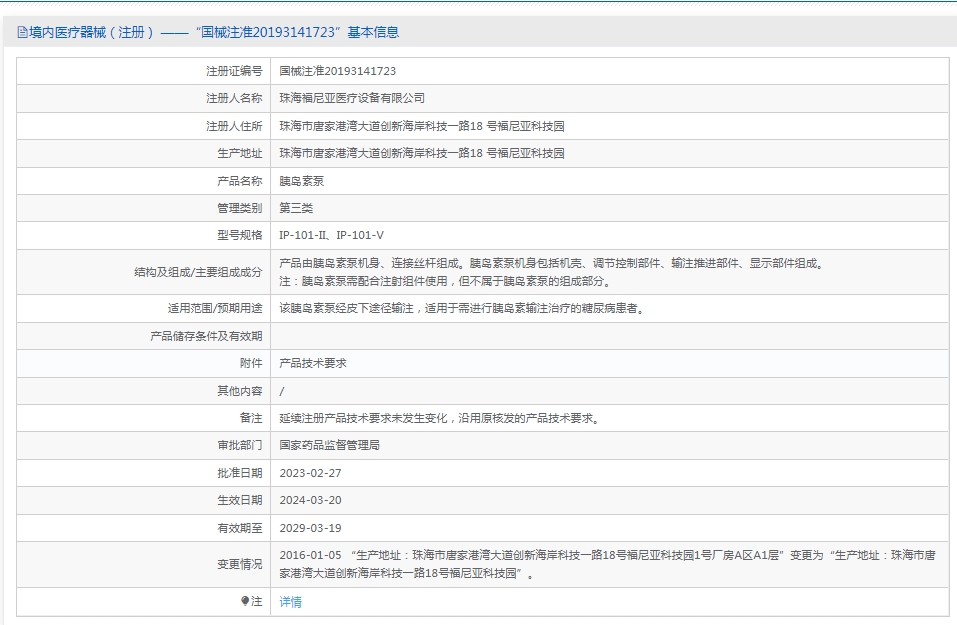Click the 第三类 management category value
Viewport: 957px width, 625px height.
pyautogui.click(x=296, y=208)
